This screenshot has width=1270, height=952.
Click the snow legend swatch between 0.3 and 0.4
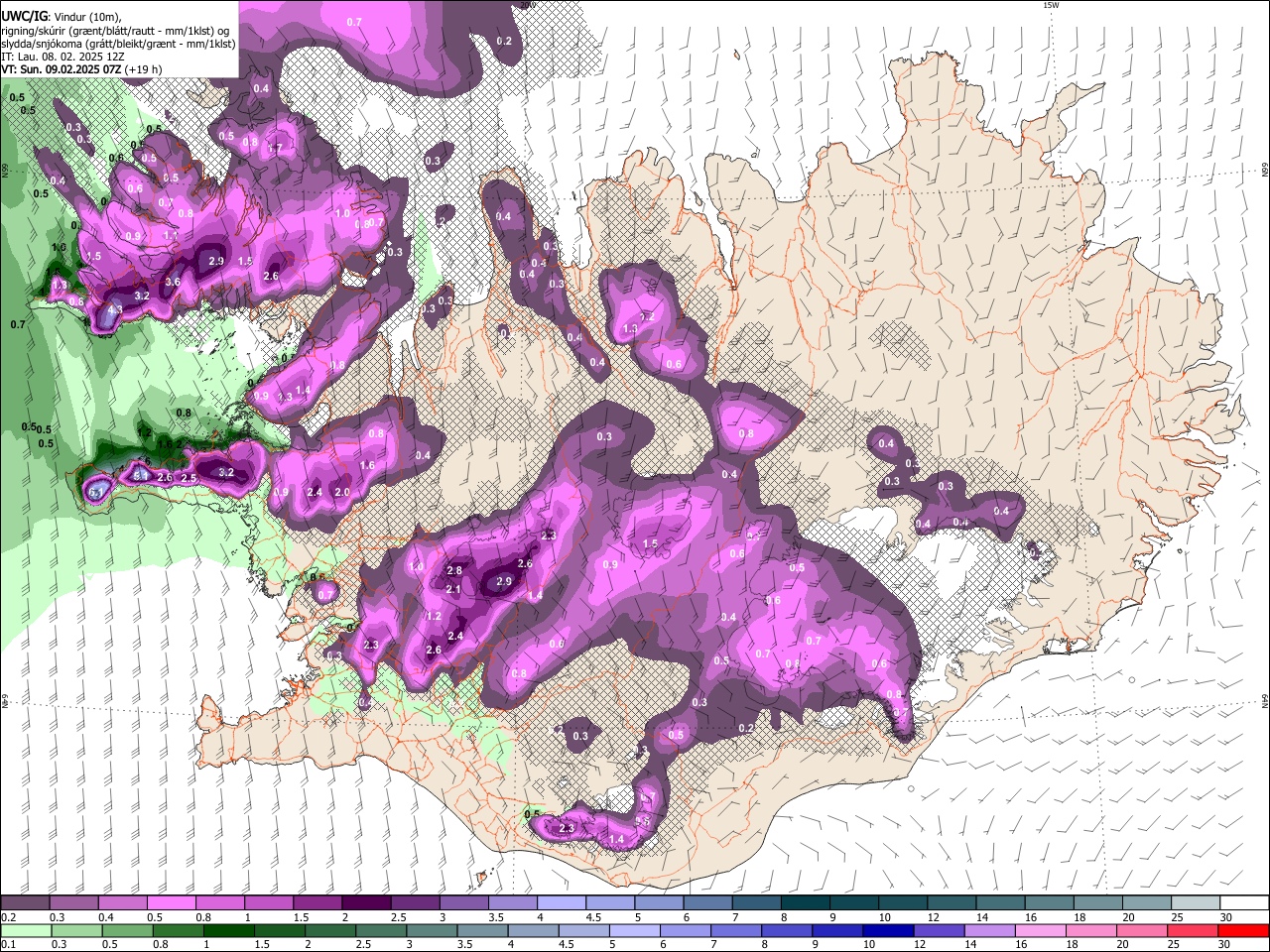(73, 902)
